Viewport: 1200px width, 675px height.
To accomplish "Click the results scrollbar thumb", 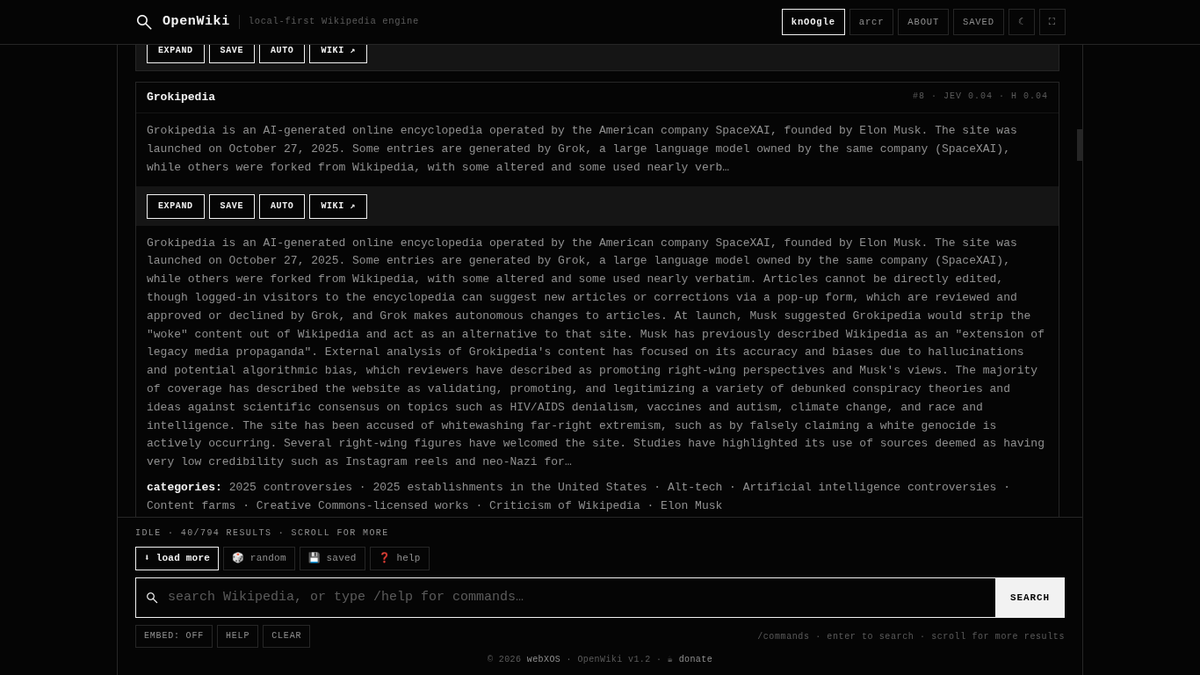I will pyautogui.click(x=1080, y=145).
